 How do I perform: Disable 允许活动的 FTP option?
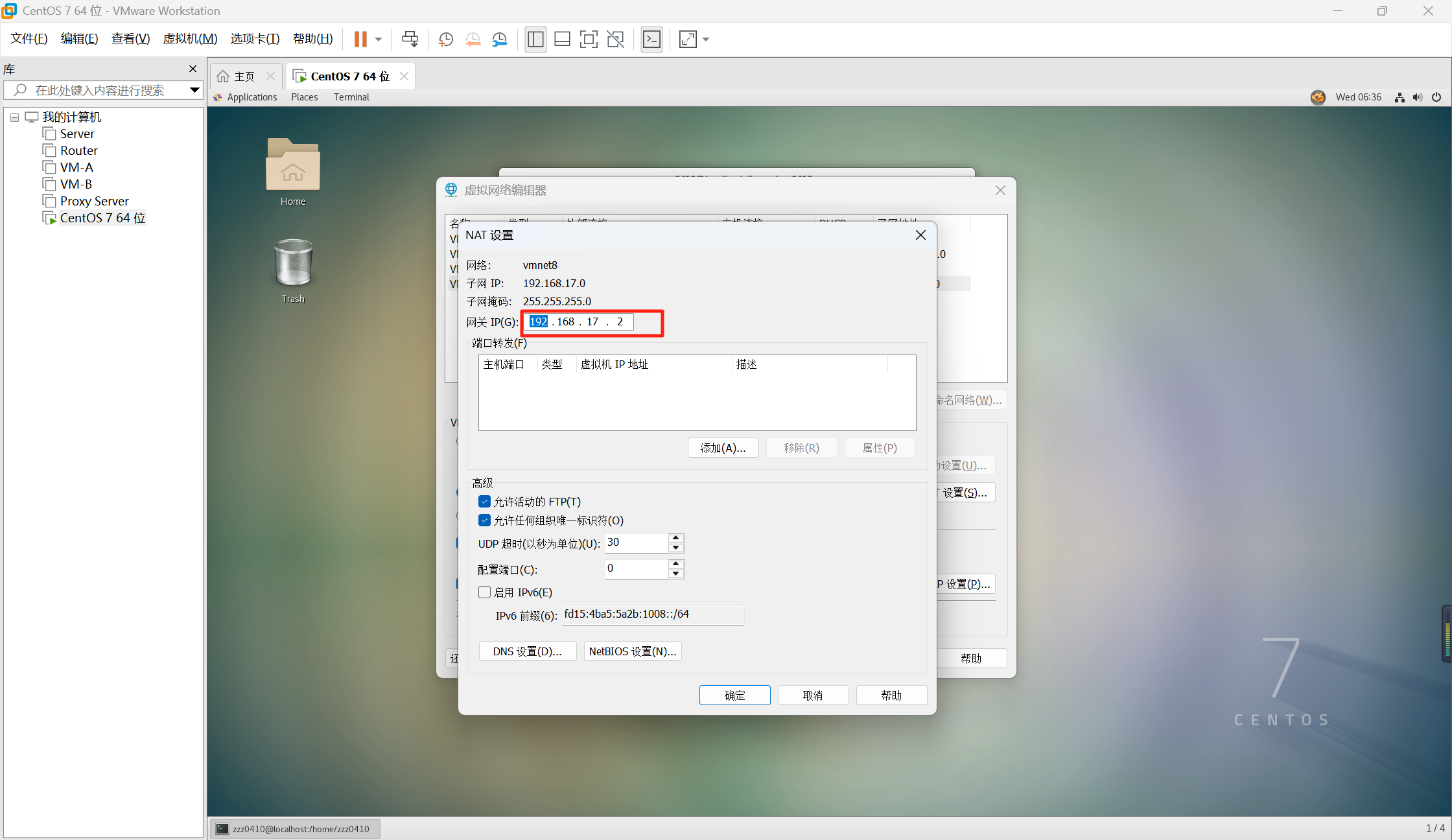[484, 501]
